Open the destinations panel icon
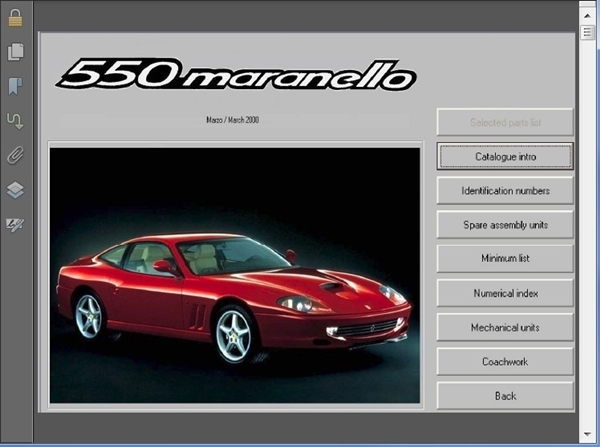600x447 pixels. 15,121
